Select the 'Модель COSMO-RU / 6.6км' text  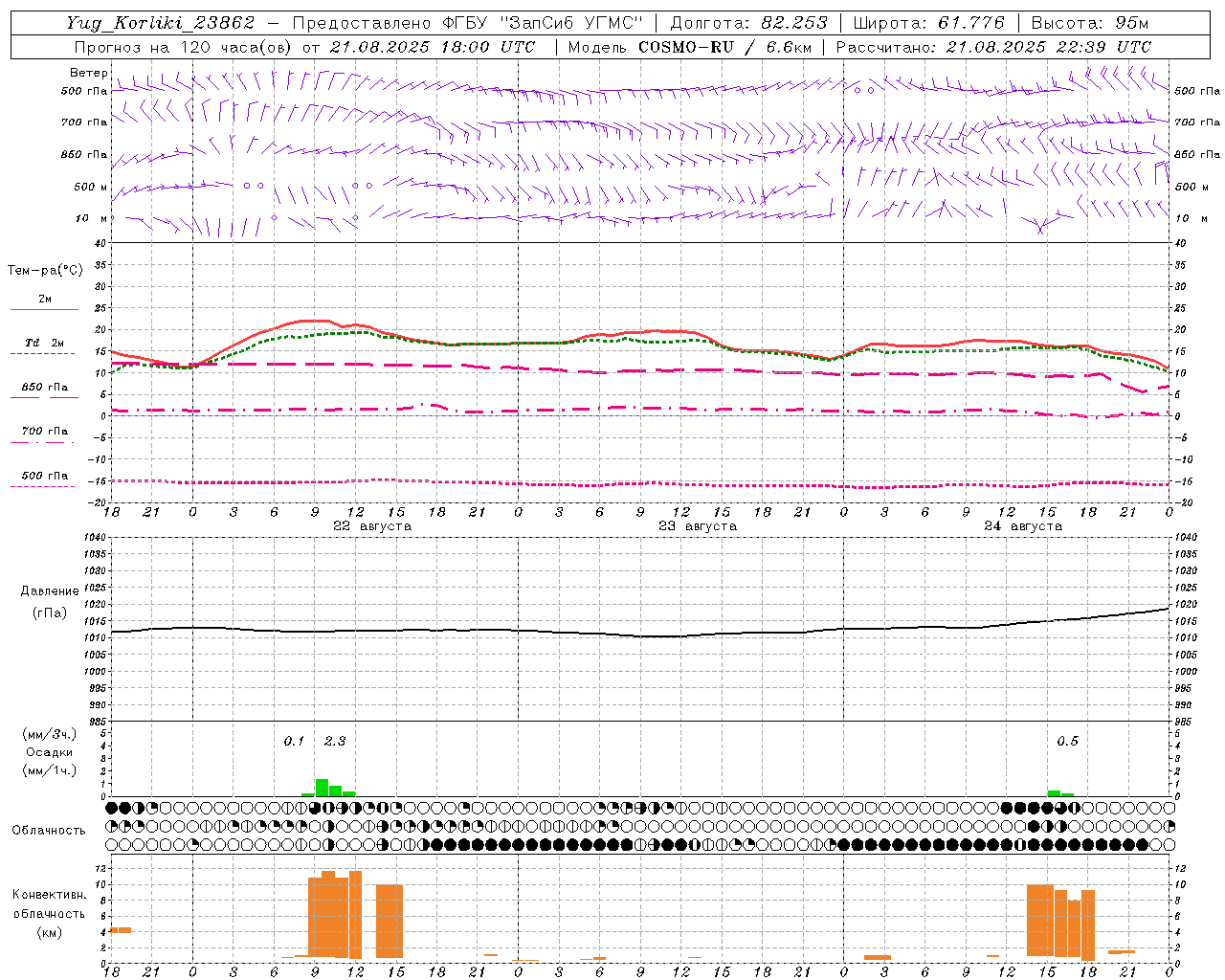coord(690,47)
